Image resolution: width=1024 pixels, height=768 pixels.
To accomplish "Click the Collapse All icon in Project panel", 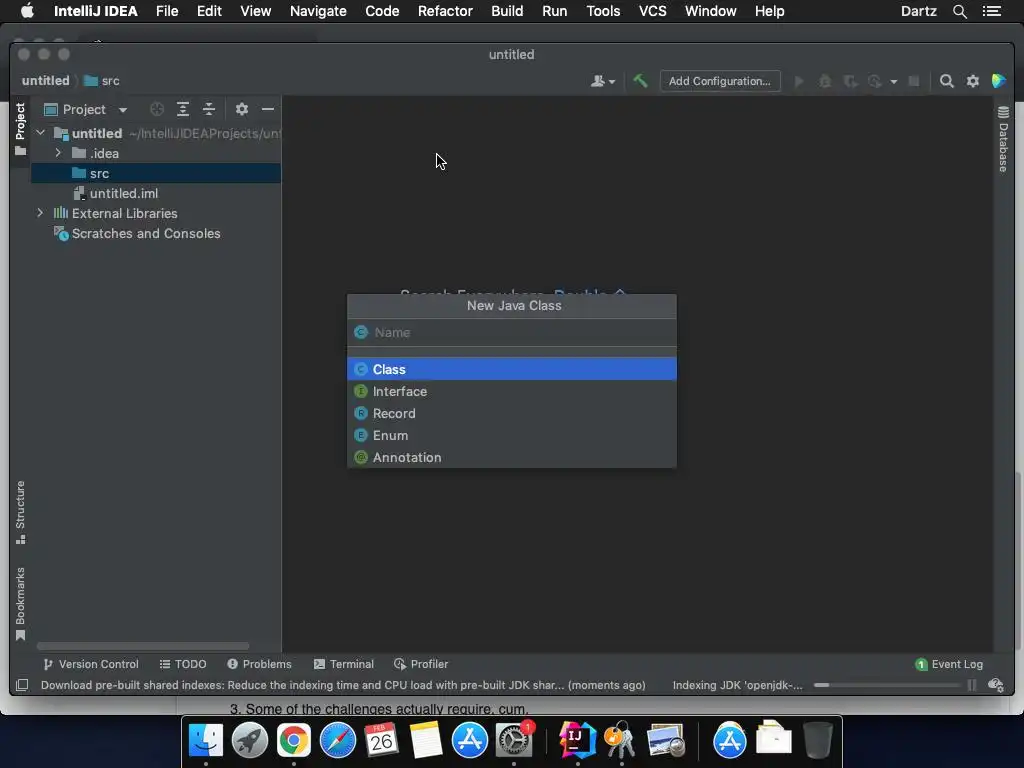I will (x=209, y=109).
